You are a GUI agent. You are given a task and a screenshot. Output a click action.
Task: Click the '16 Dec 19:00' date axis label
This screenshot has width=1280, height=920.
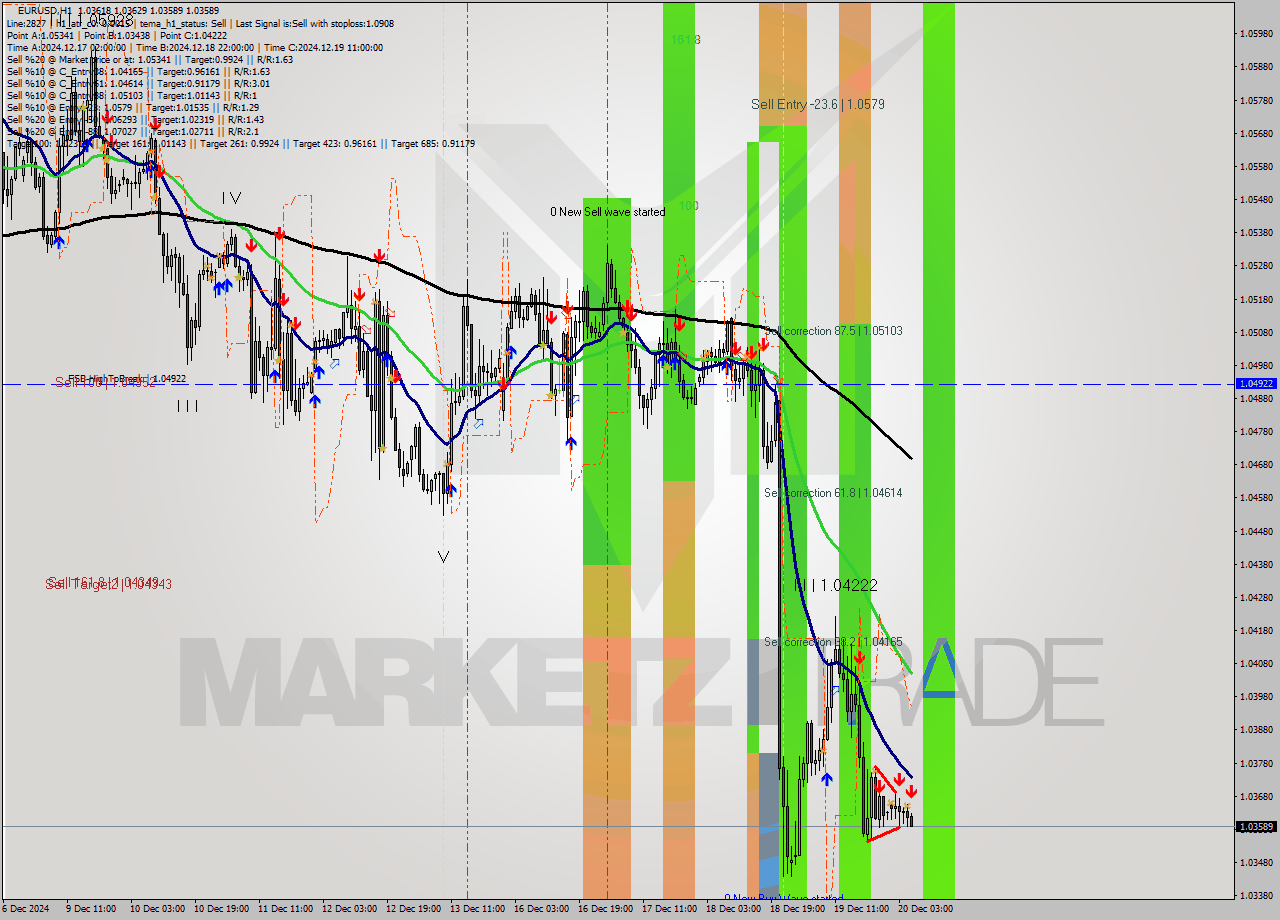[x=604, y=909]
